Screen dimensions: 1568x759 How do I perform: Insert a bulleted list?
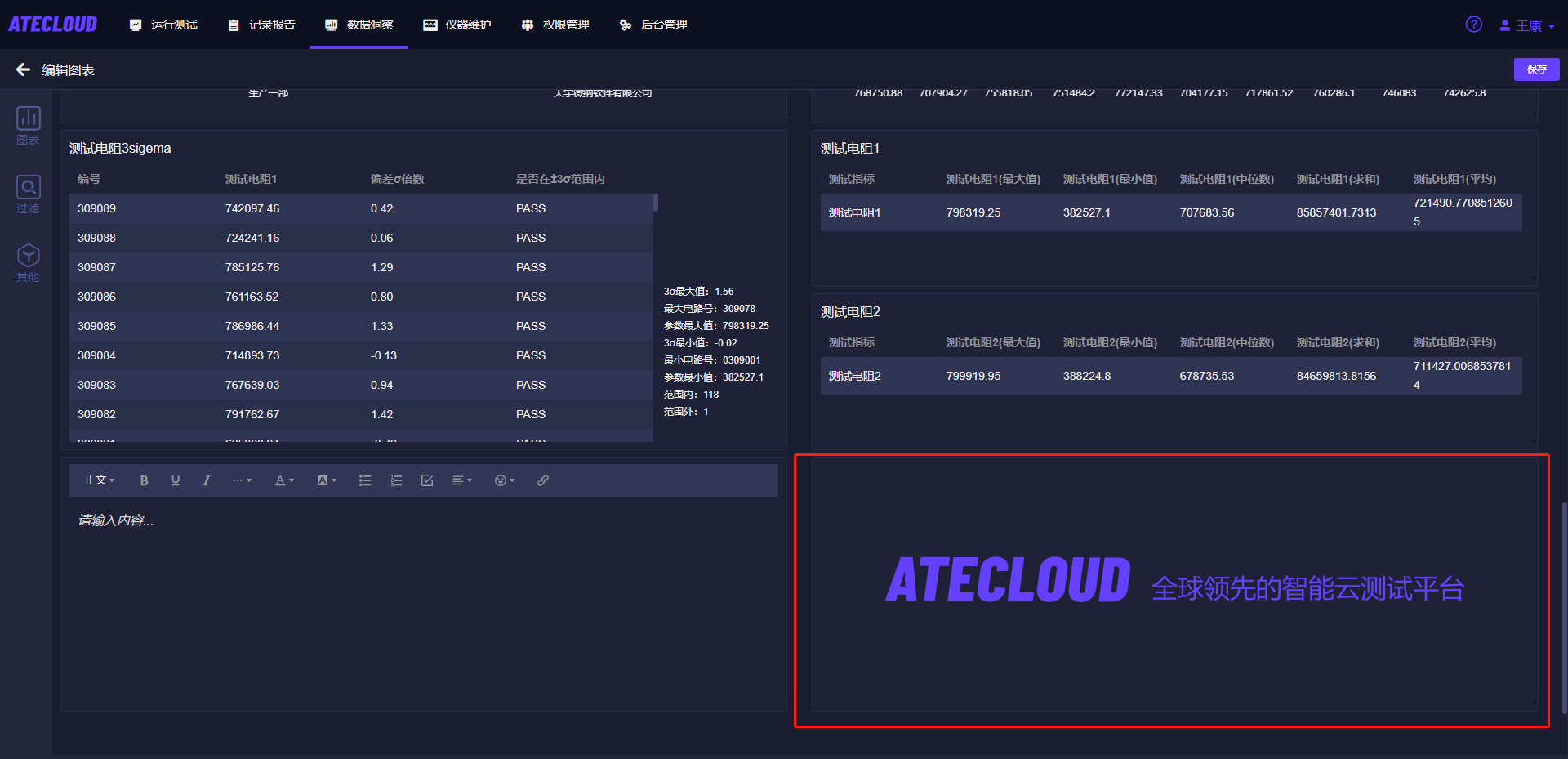[x=365, y=480]
